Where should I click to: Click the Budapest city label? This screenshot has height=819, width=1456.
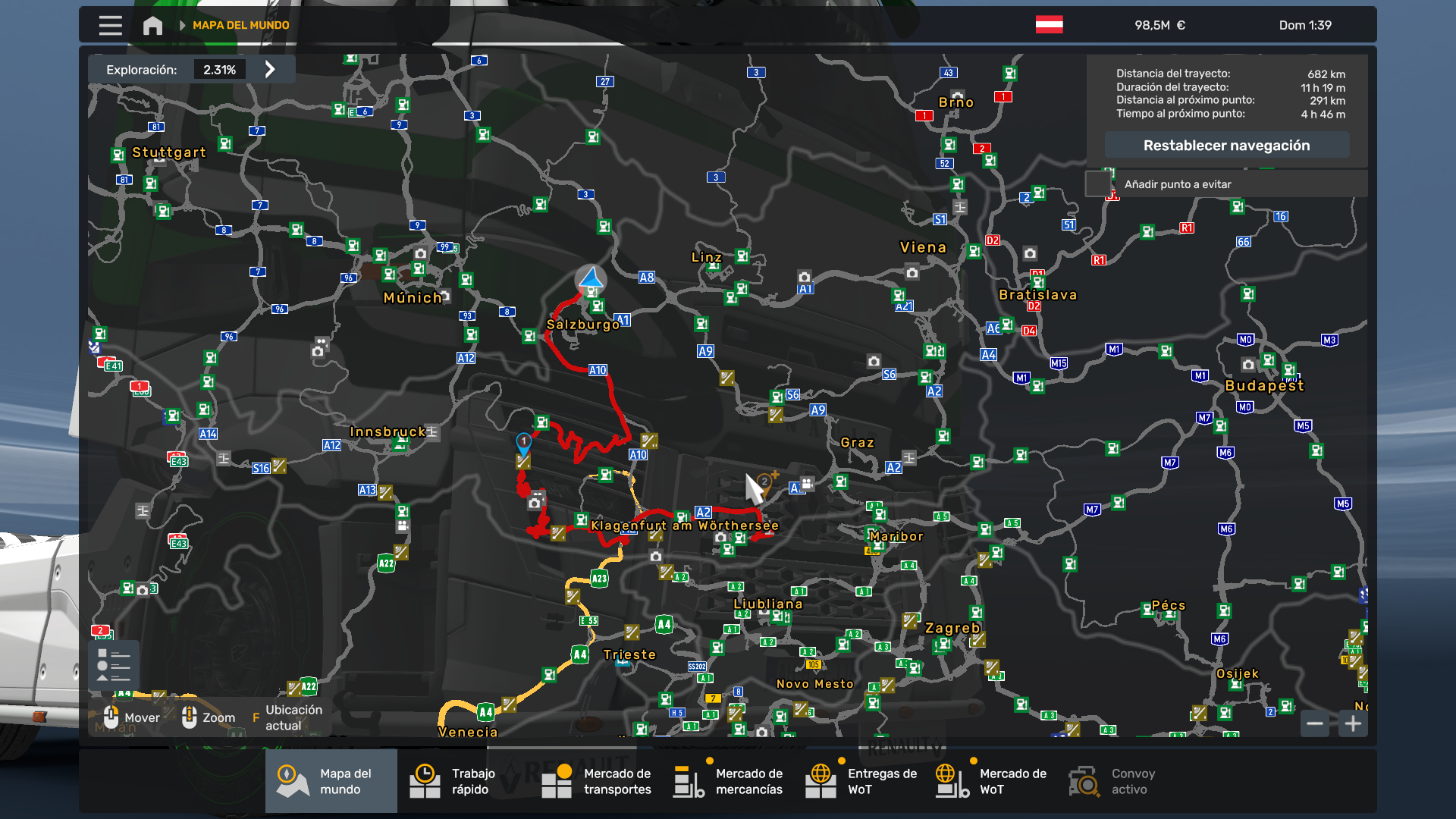(x=1264, y=385)
